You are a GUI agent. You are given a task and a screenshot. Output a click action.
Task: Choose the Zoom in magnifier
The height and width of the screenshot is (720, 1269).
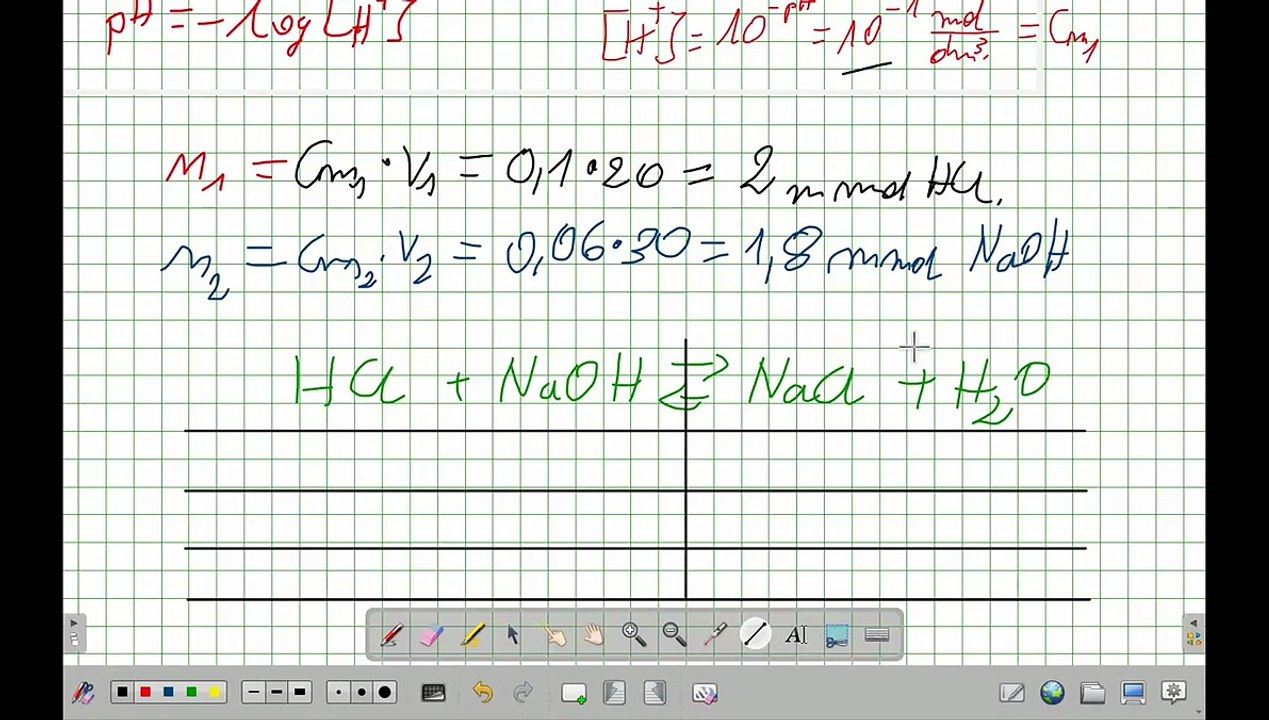[633, 635]
